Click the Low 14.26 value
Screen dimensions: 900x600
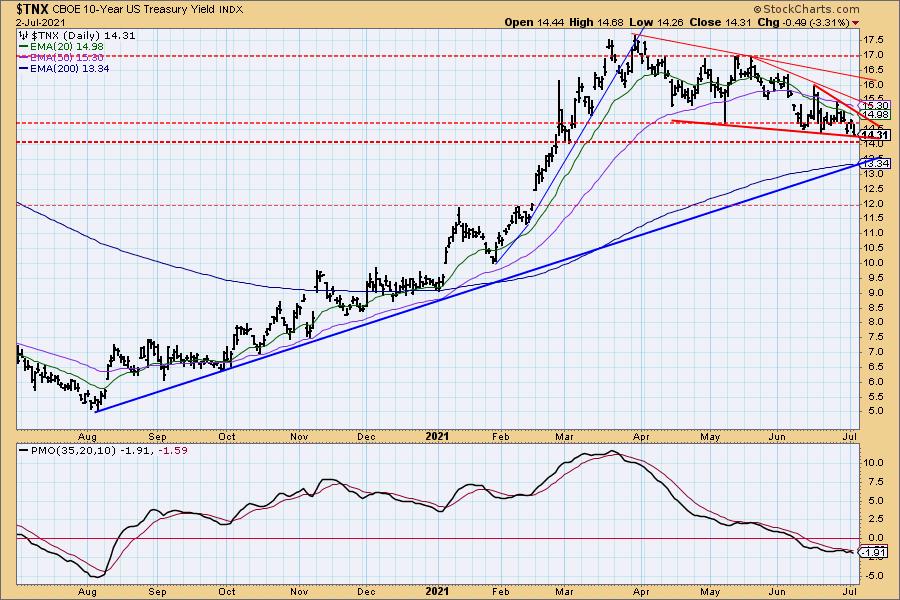(x=656, y=22)
